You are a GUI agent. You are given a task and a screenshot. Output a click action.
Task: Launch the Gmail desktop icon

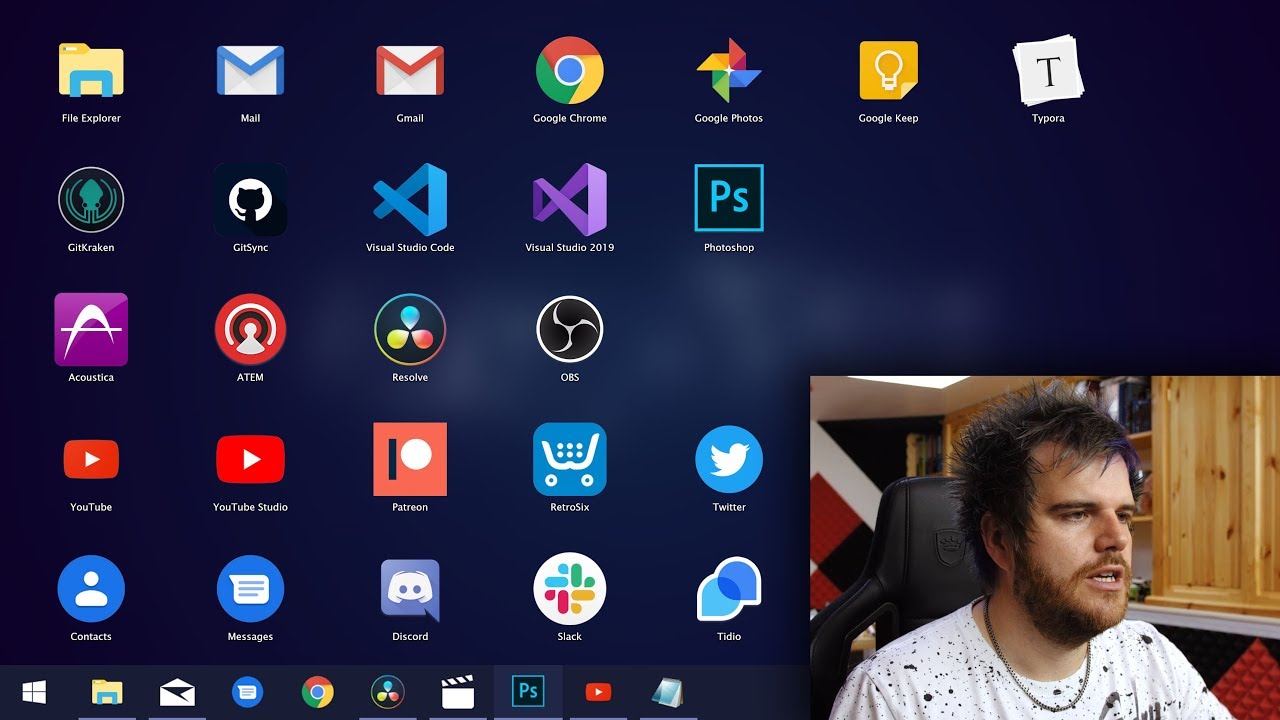pyautogui.click(x=410, y=70)
